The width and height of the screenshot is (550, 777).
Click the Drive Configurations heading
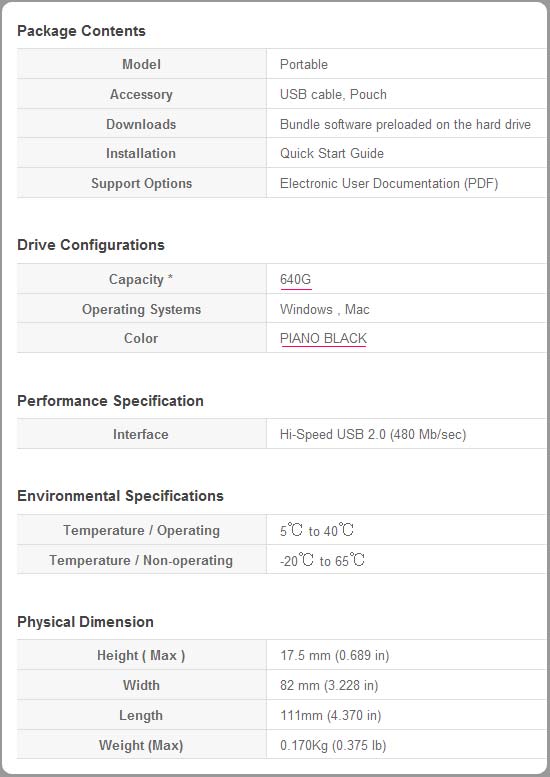coord(91,245)
